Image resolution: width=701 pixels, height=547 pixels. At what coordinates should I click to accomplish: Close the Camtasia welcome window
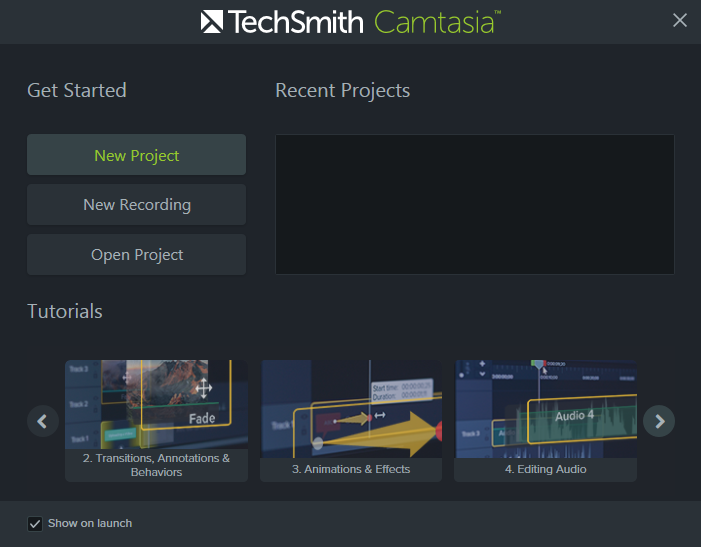pos(680,20)
